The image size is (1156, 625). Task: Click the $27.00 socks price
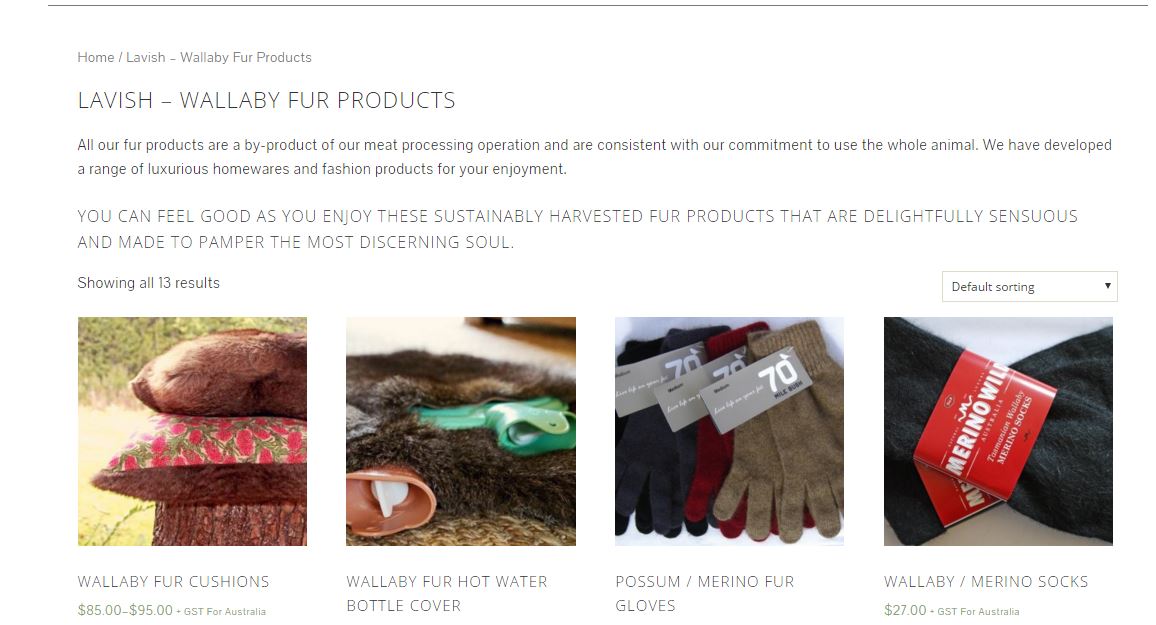coord(905,610)
